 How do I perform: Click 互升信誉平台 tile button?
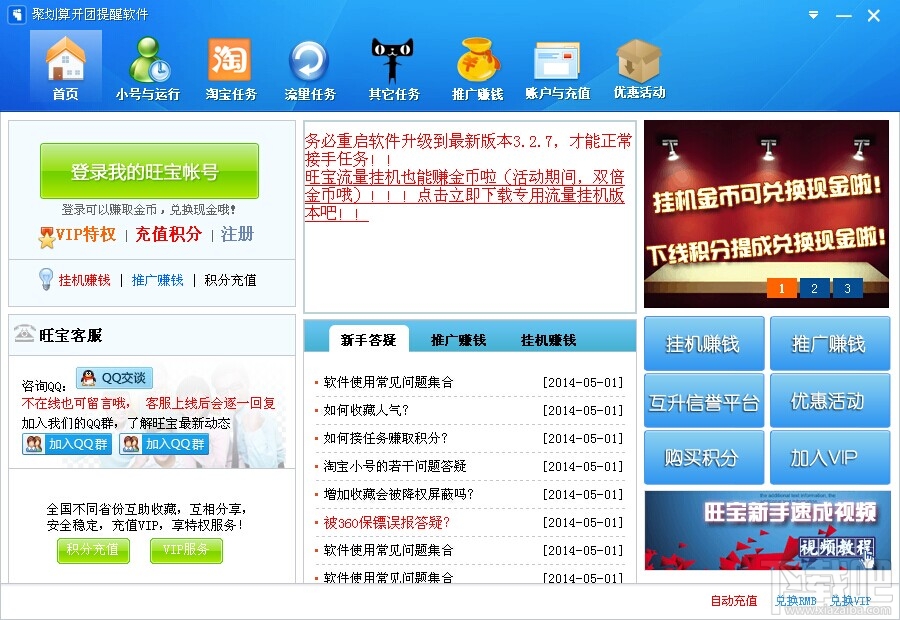click(x=704, y=401)
